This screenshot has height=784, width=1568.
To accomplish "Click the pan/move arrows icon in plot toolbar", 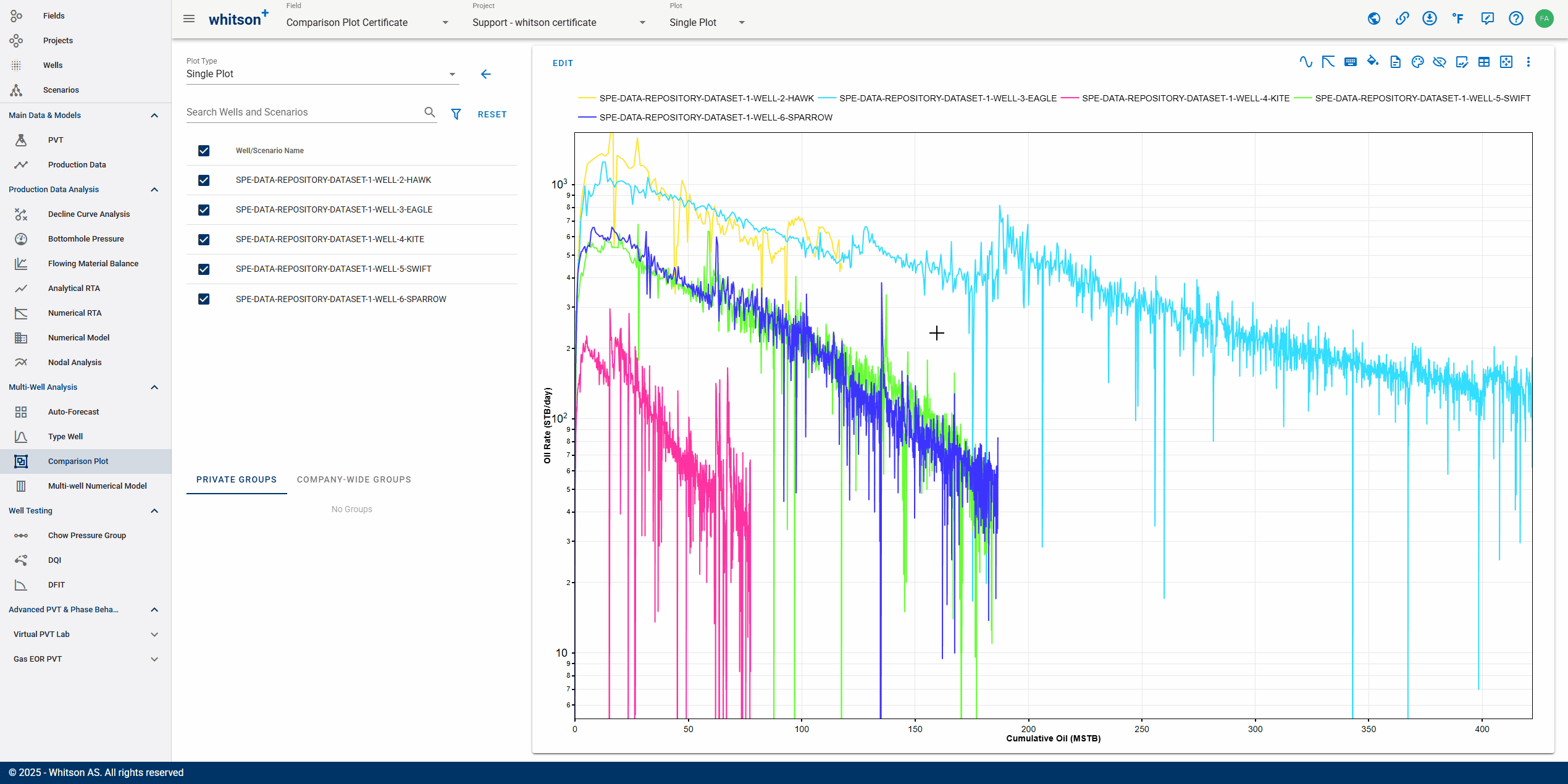I will (x=1506, y=62).
